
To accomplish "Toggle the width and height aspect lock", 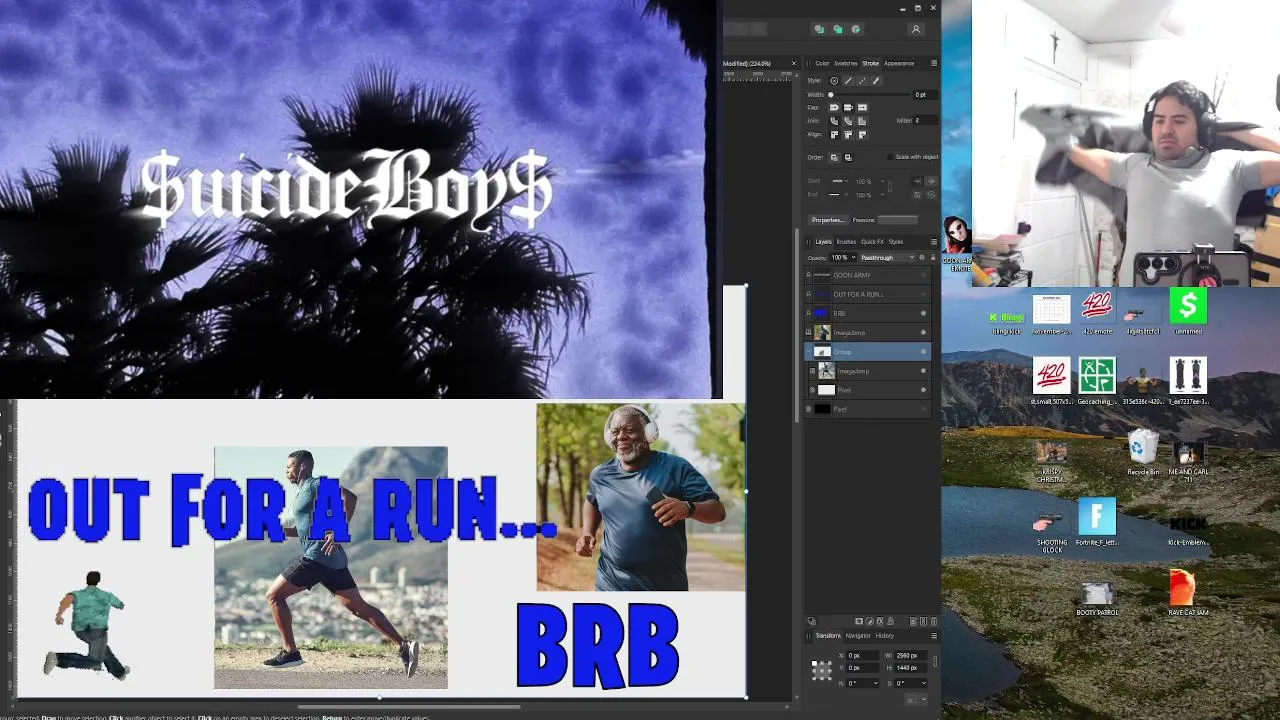I will [x=935, y=662].
